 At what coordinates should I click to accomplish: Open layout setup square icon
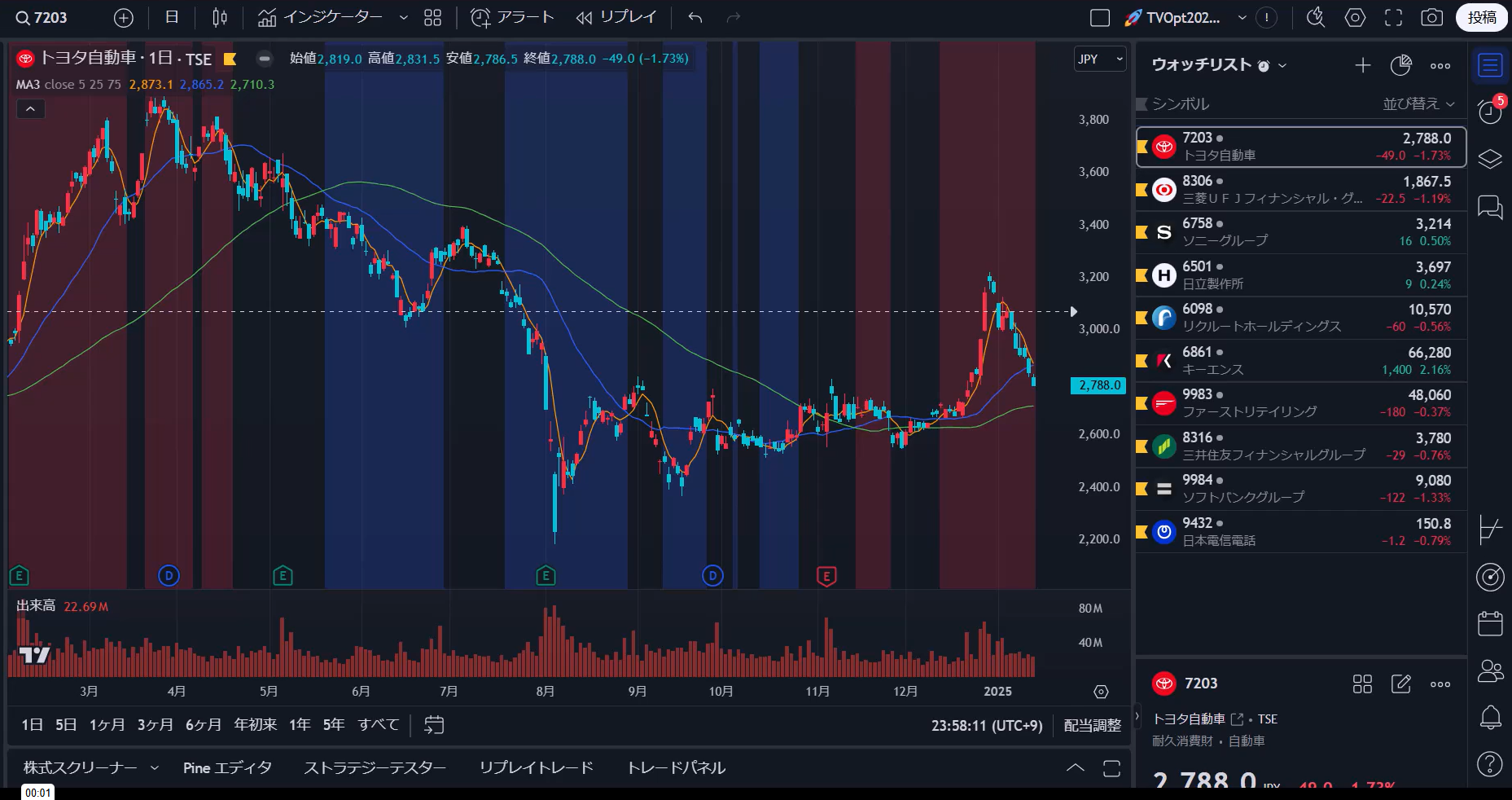coord(1100,18)
